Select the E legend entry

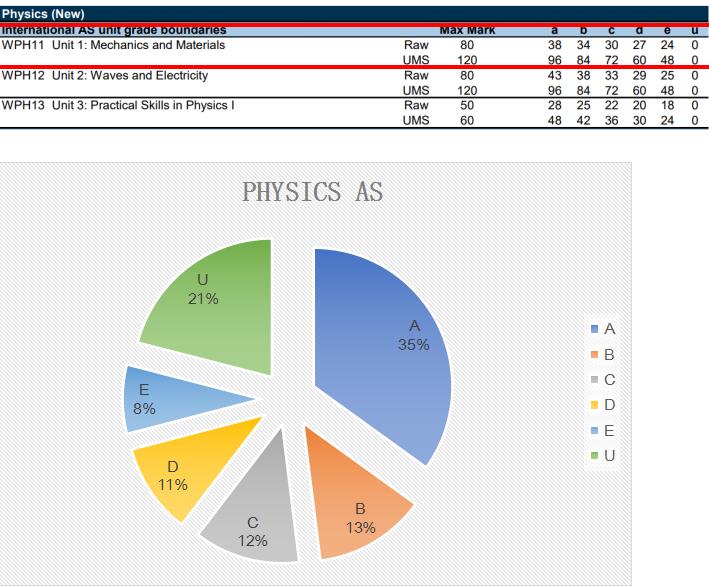click(603, 431)
